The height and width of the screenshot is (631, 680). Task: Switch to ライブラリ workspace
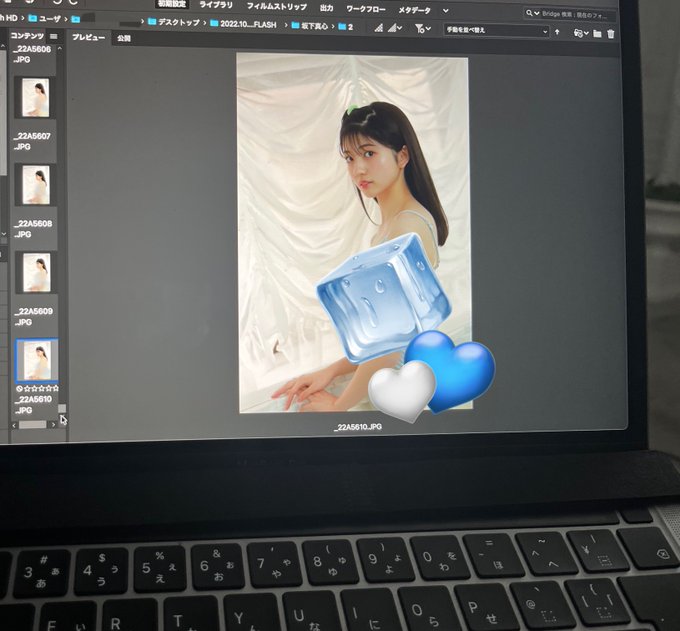(x=216, y=5)
